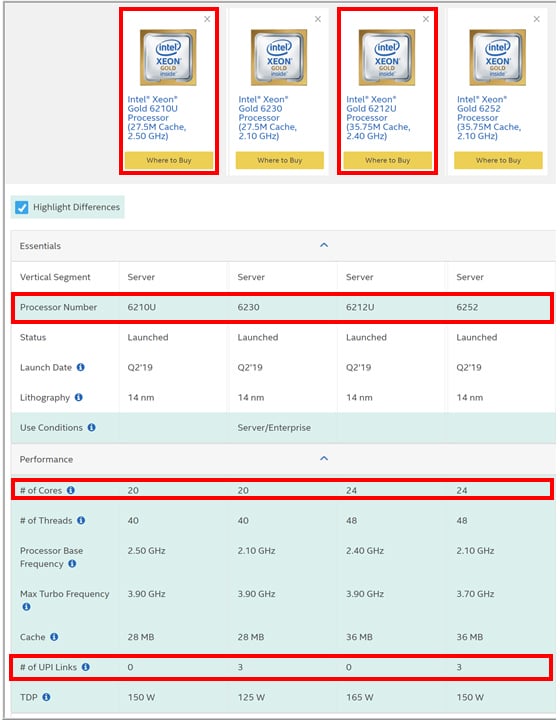
Task: Select the 6212U processor number cell
Action: pos(360,307)
